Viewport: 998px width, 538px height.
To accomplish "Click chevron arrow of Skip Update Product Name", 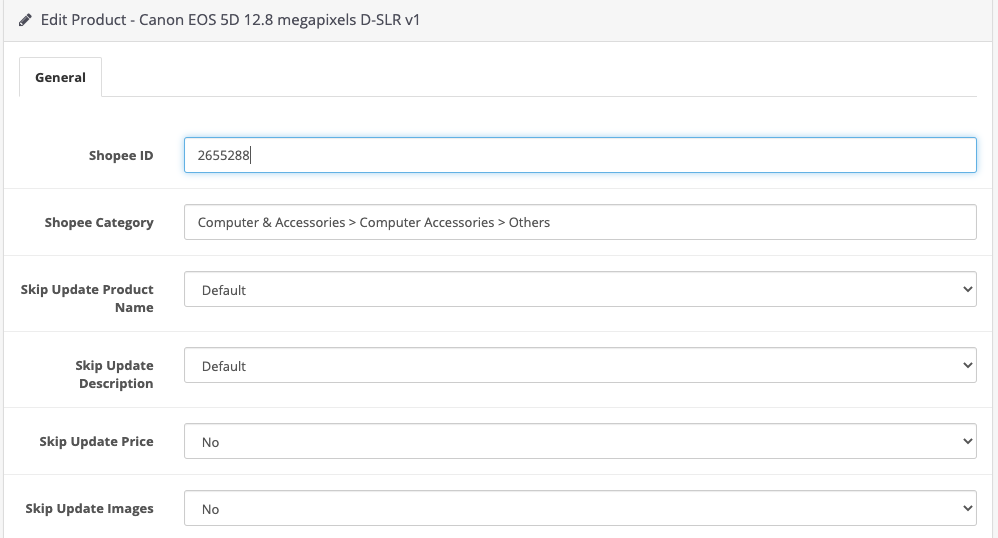I will pyautogui.click(x=966, y=289).
